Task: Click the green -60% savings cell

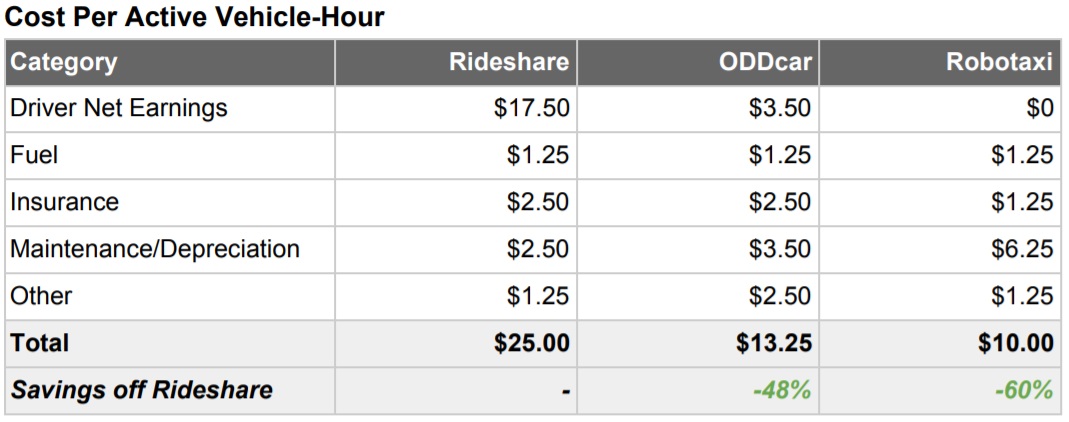Action: [1024, 390]
